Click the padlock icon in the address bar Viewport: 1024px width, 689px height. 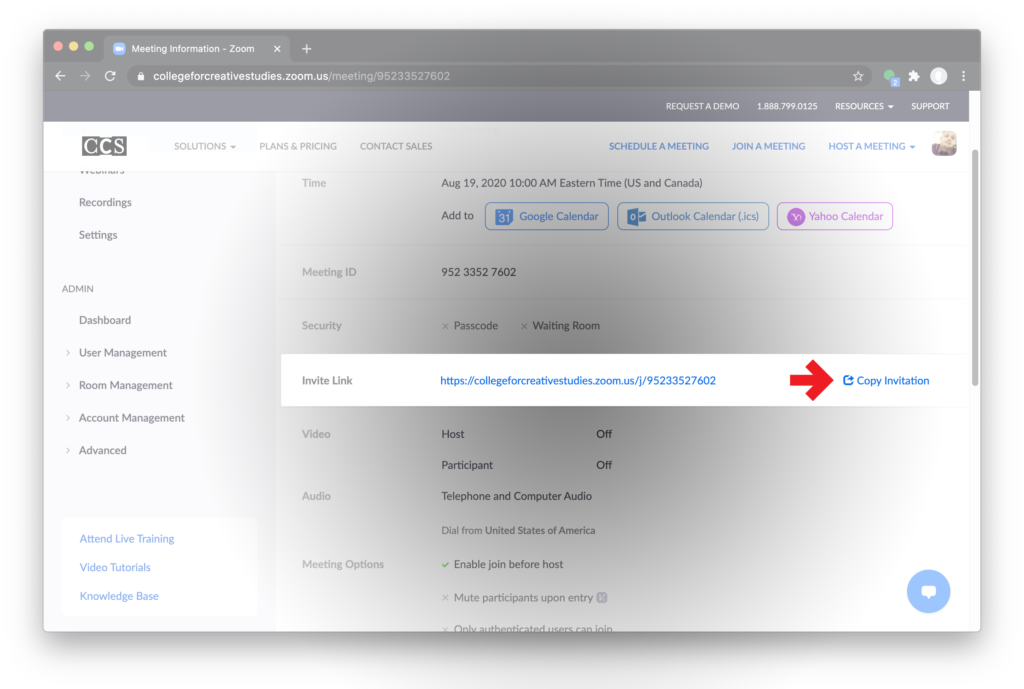pyautogui.click(x=142, y=75)
